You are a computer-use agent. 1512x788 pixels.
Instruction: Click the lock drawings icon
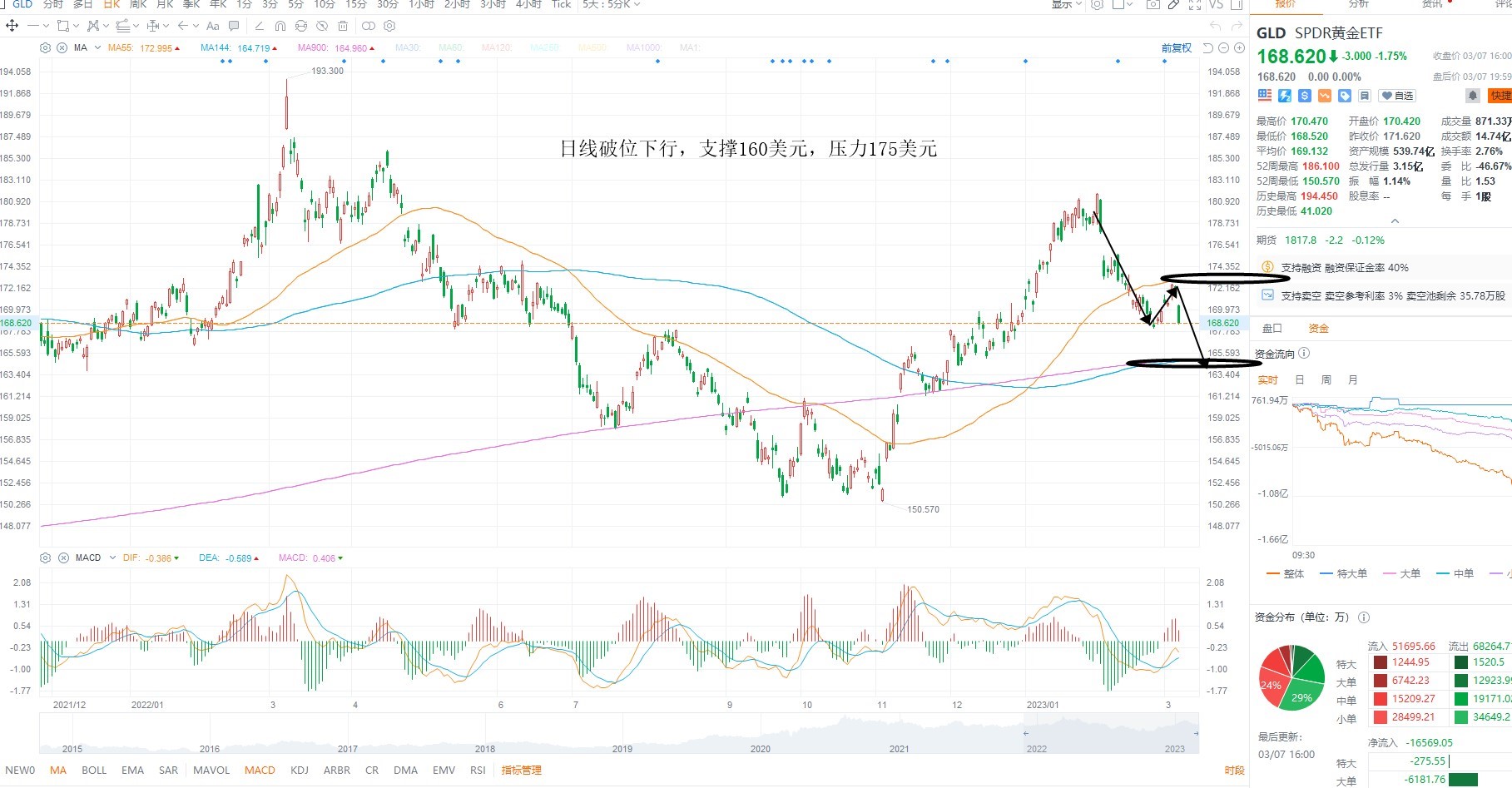click(301, 26)
